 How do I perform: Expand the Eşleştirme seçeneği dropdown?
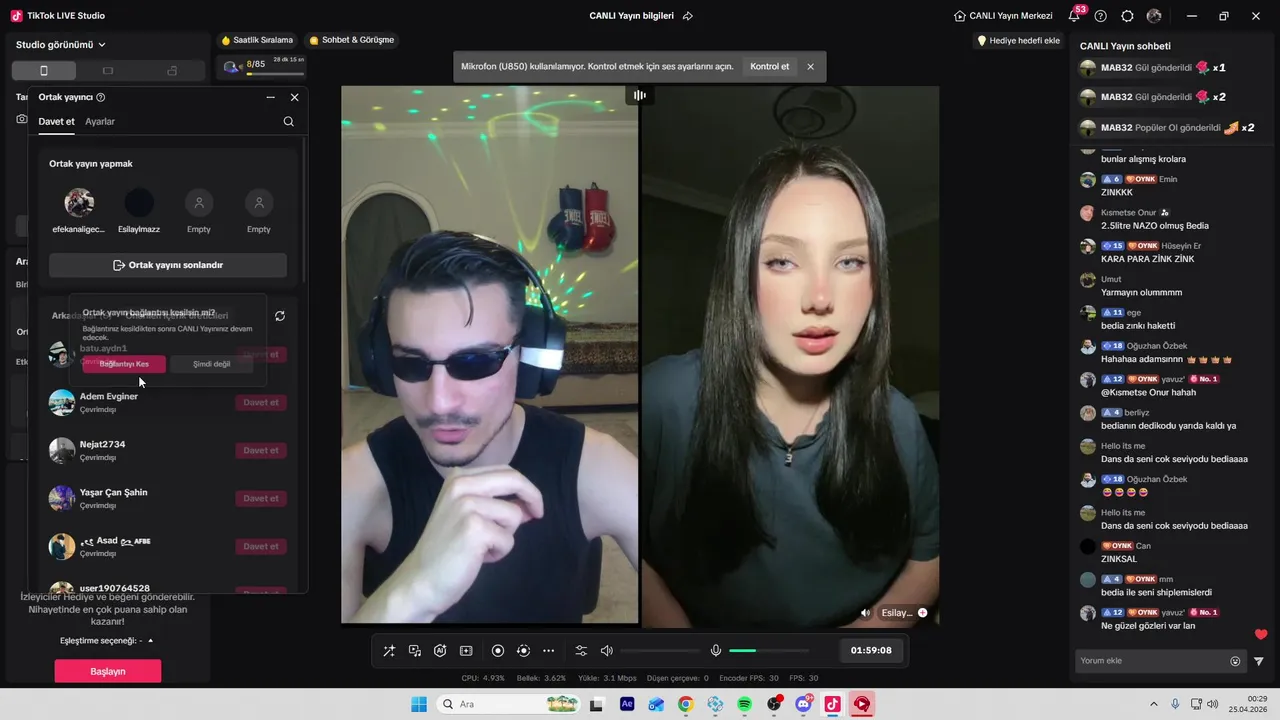pyautogui.click(x=108, y=641)
